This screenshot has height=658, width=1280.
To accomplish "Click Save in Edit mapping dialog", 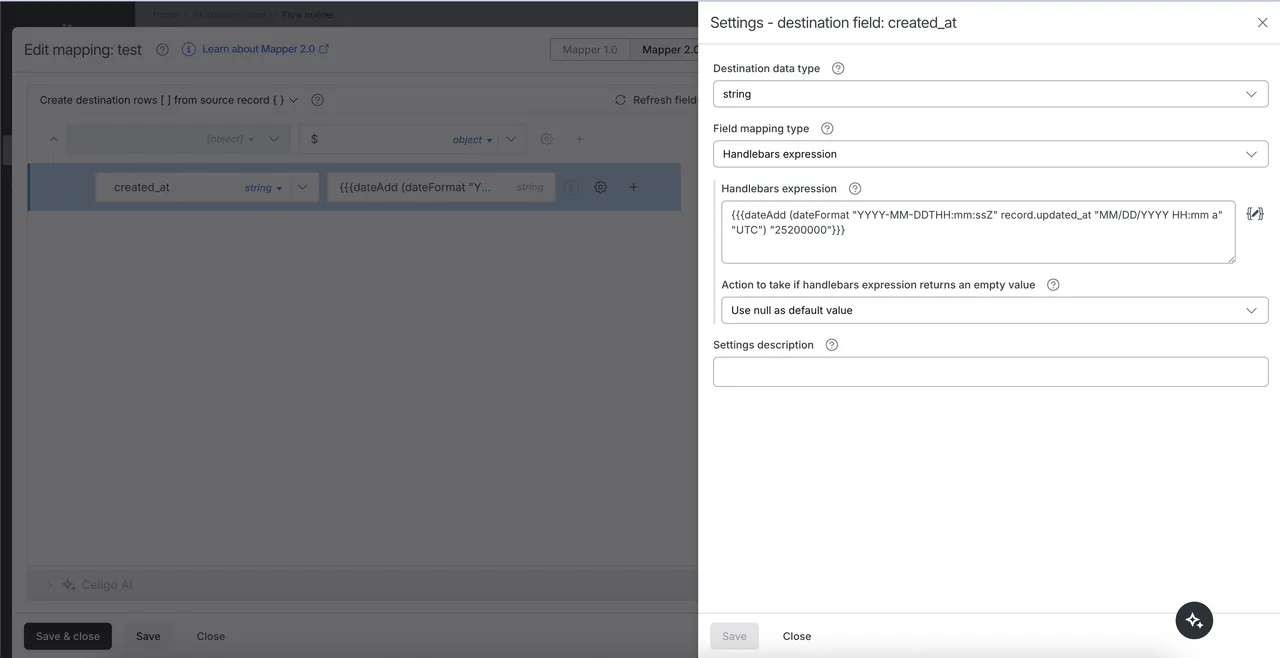I will pos(148,636).
